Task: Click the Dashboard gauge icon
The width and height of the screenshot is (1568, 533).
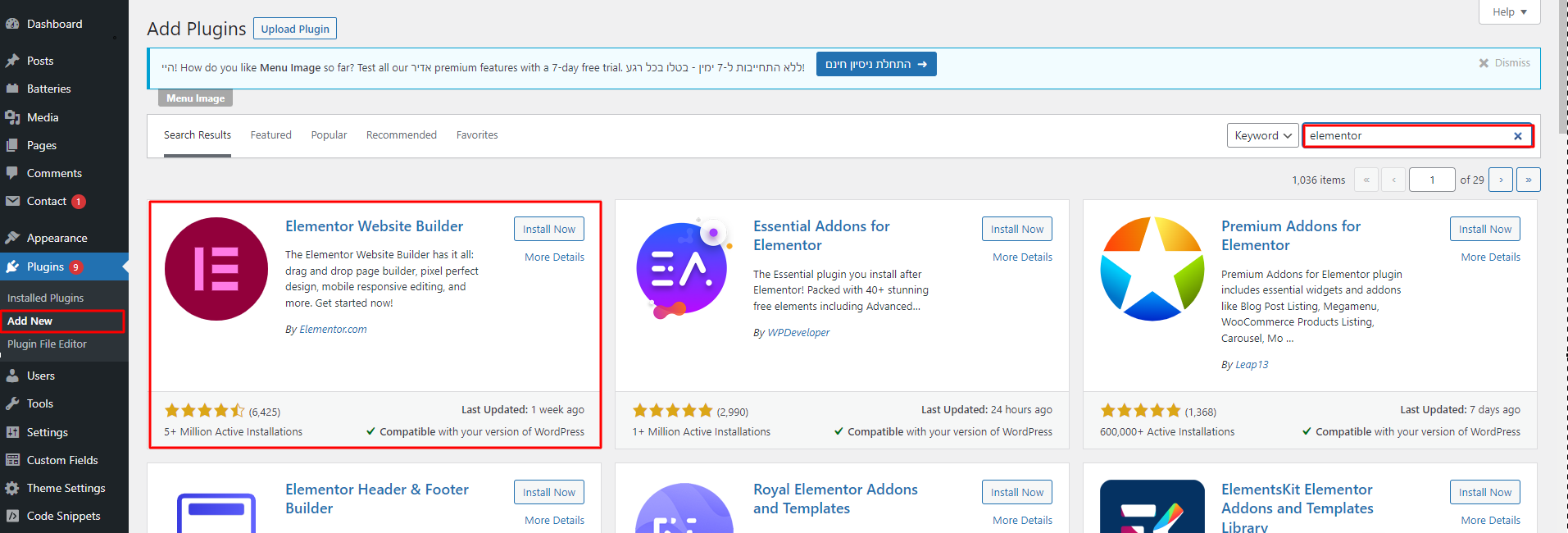Action: click(12, 24)
